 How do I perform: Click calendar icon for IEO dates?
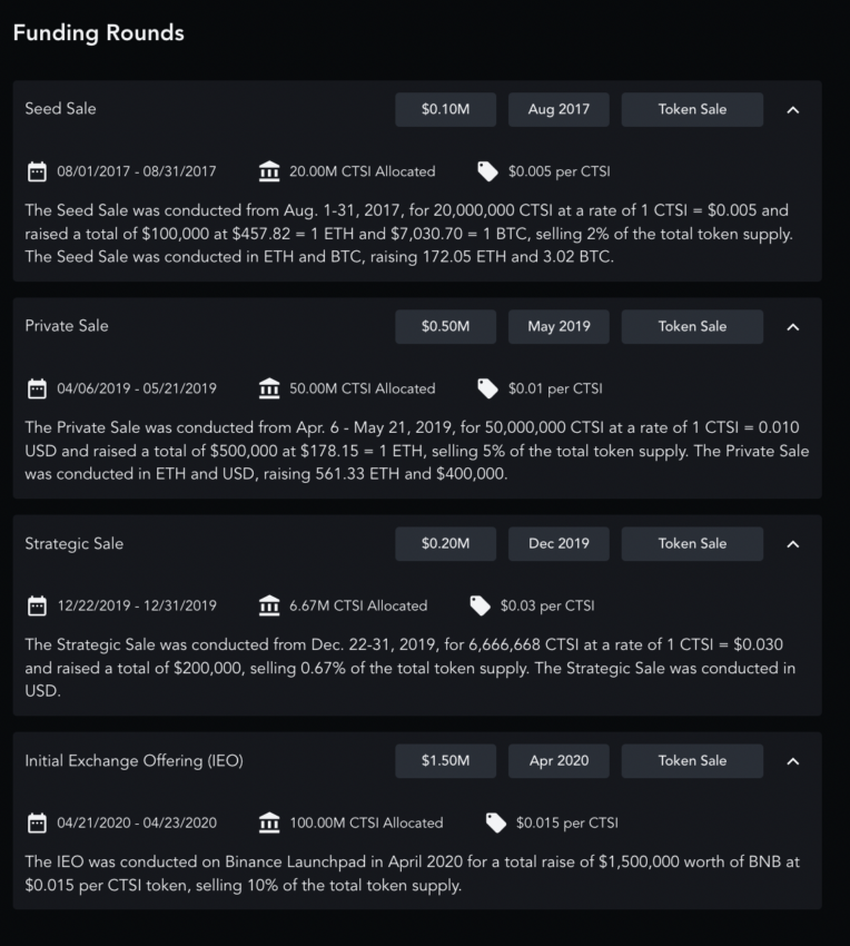pos(37,823)
